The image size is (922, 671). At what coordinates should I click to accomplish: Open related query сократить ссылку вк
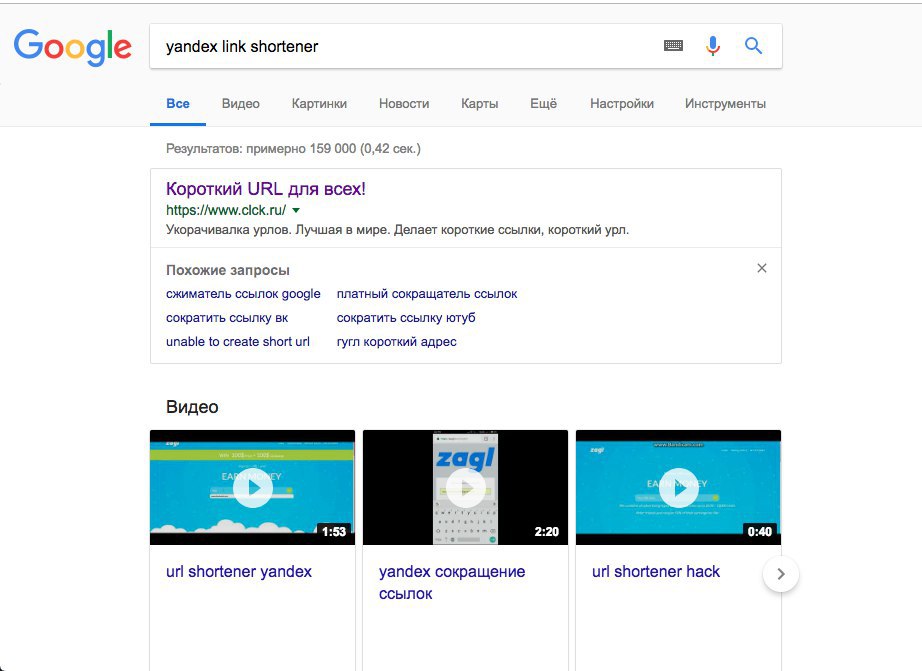click(227, 318)
